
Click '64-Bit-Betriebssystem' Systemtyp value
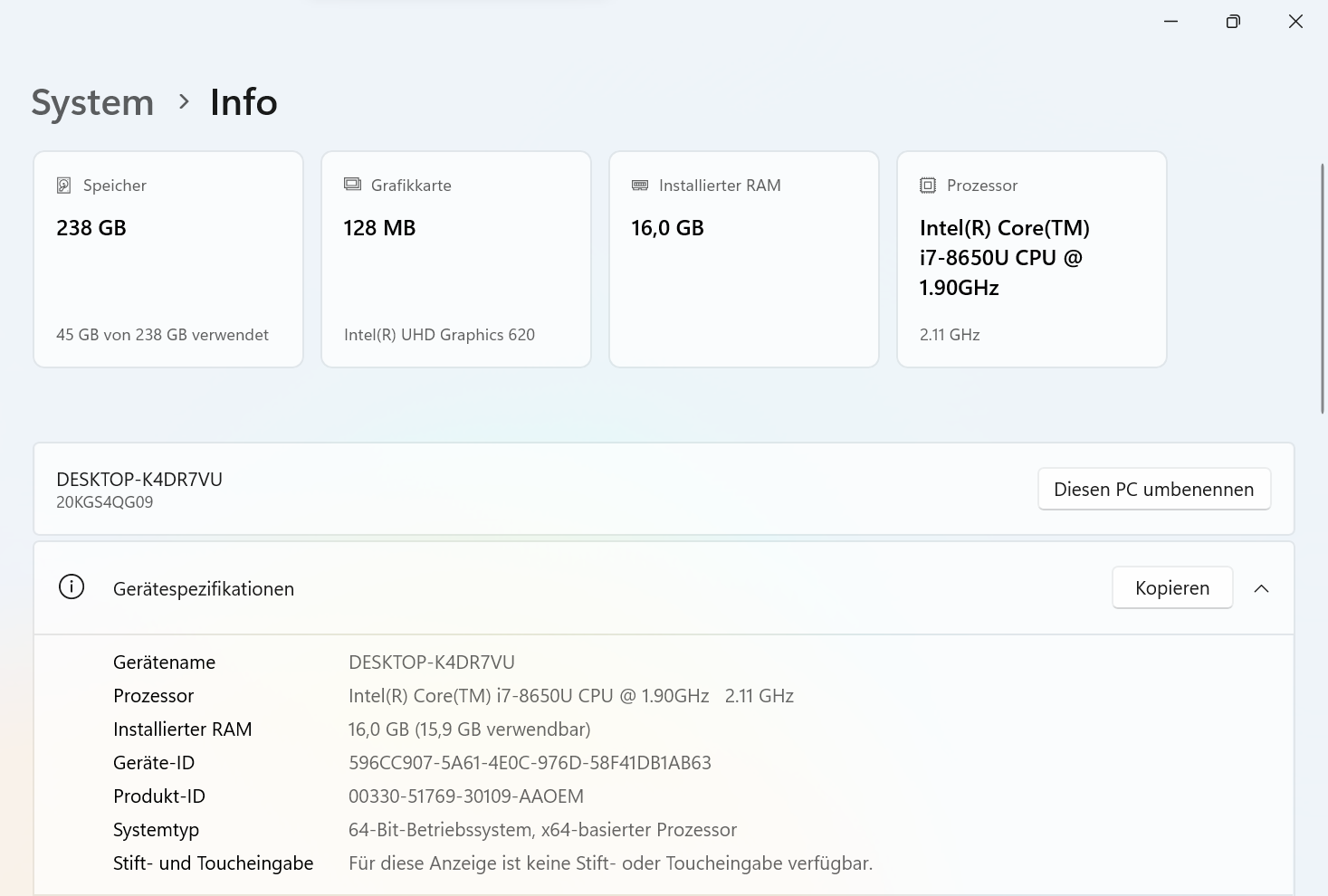(542, 830)
